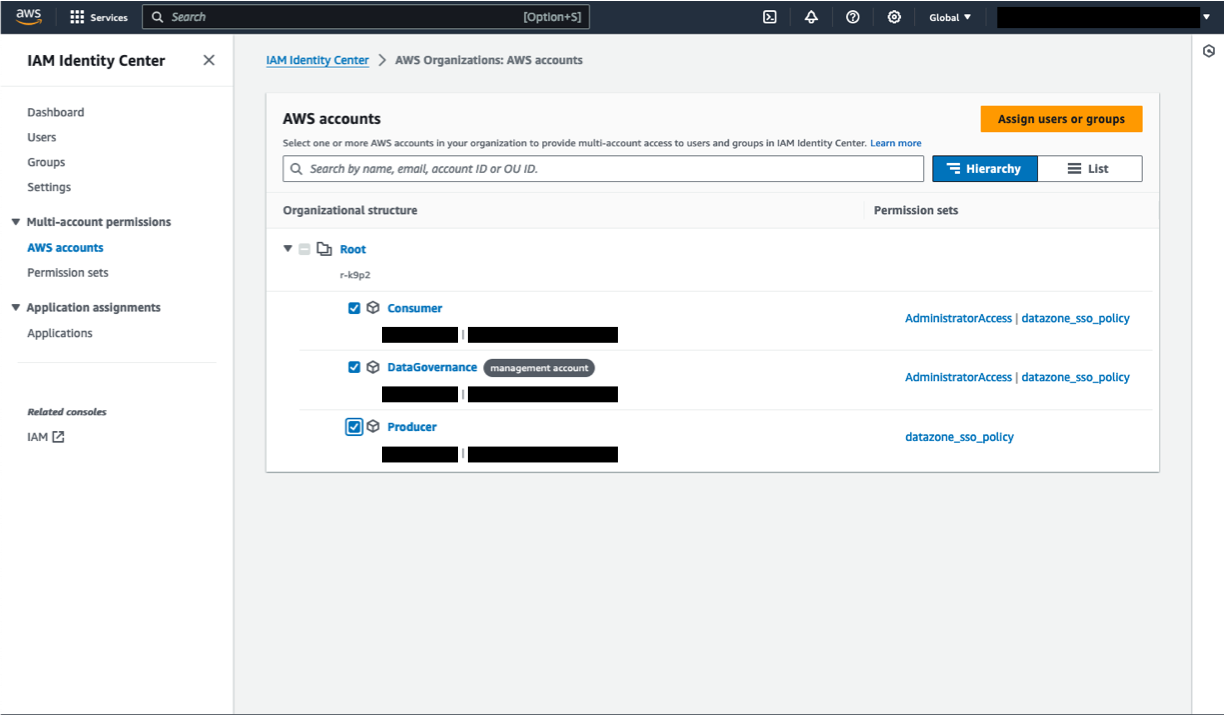Open the notifications bell
The image size is (1224, 716).
811,17
